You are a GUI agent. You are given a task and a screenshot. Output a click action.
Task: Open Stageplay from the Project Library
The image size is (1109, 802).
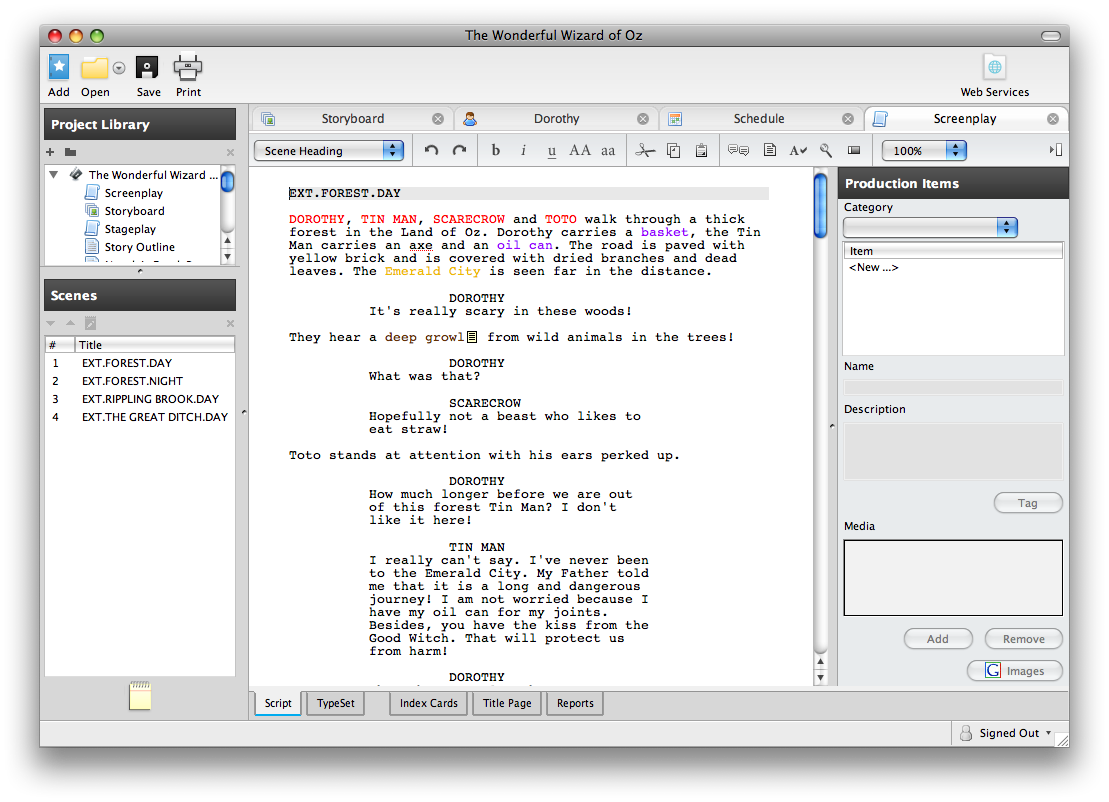coord(130,229)
